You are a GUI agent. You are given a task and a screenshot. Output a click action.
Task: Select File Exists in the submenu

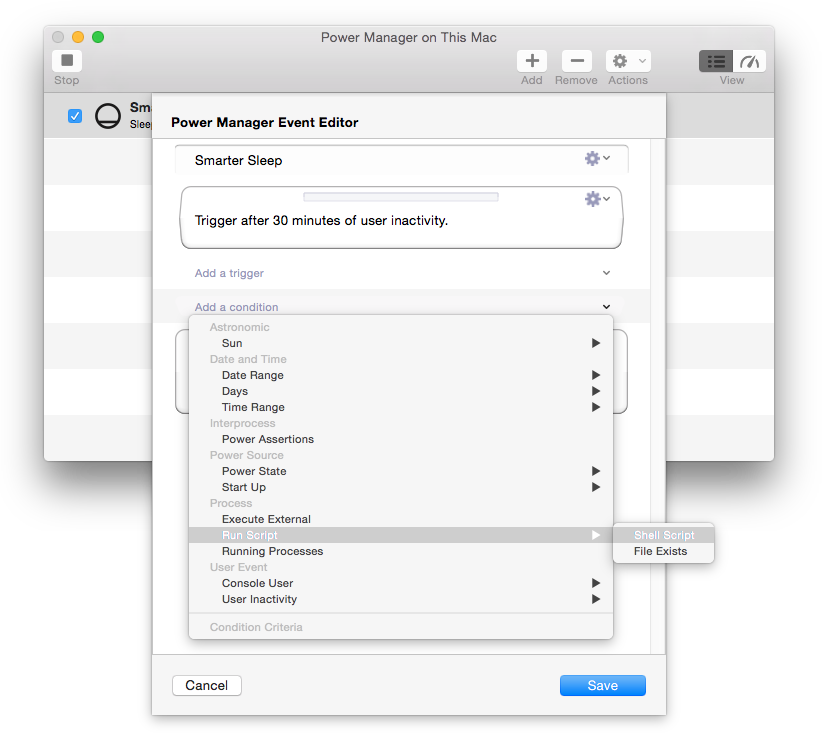pyautogui.click(x=664, y=551)
